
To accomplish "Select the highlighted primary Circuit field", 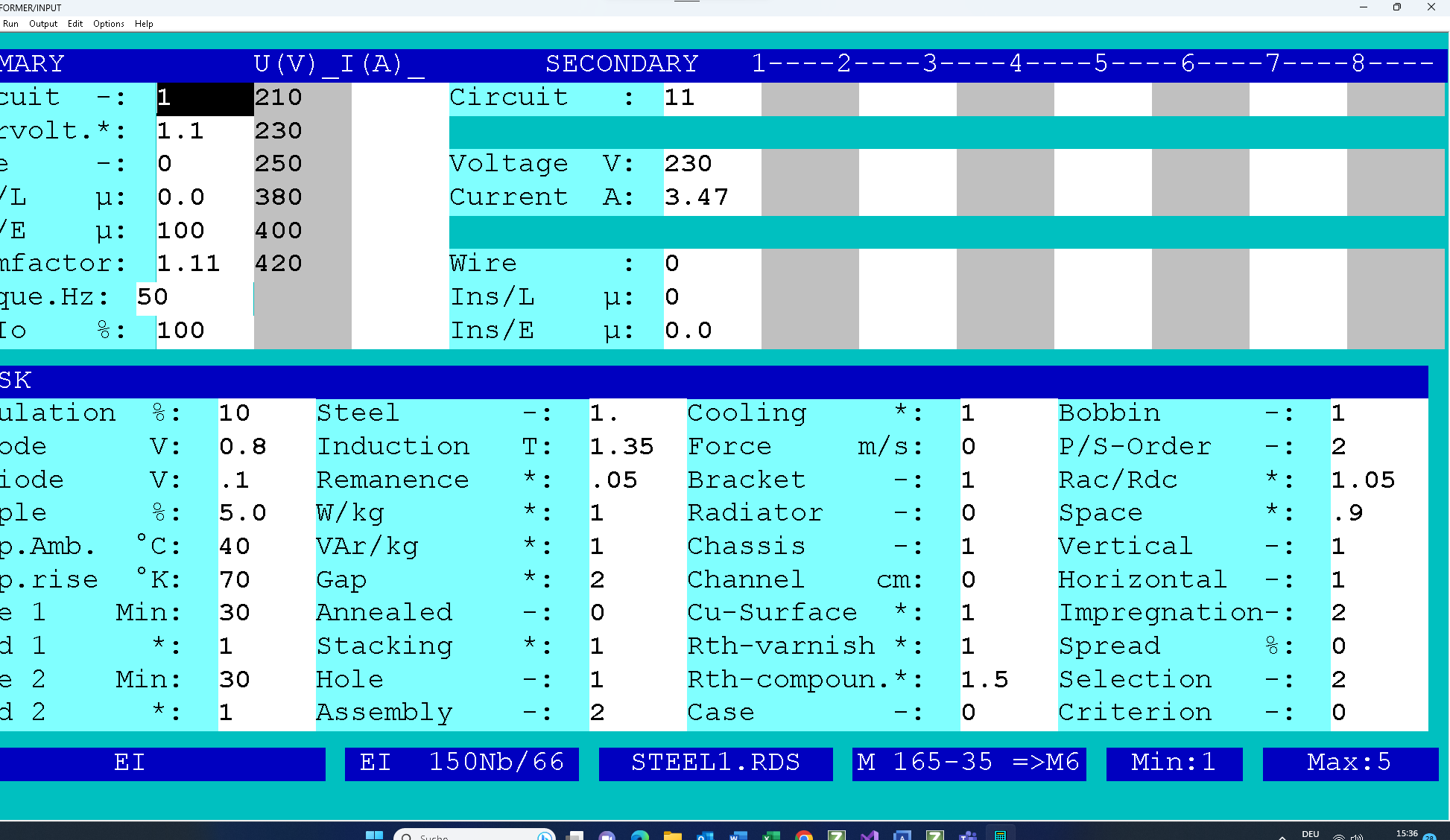I will click(205, 98).
